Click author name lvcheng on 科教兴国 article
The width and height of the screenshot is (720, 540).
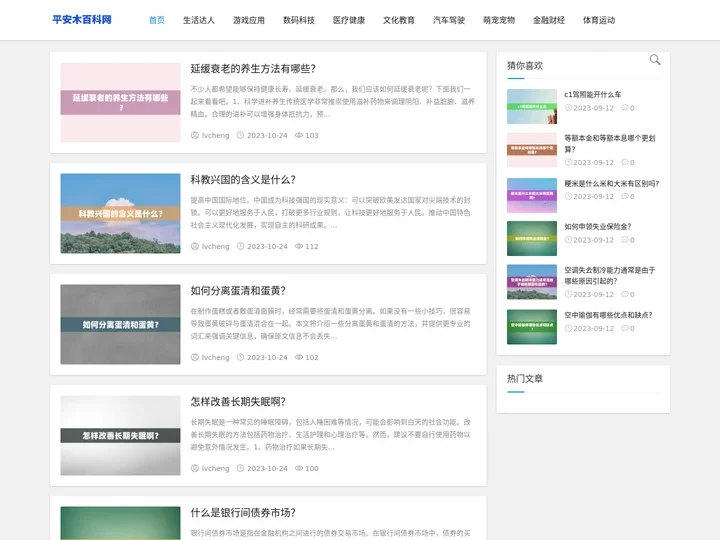point(215,246)
